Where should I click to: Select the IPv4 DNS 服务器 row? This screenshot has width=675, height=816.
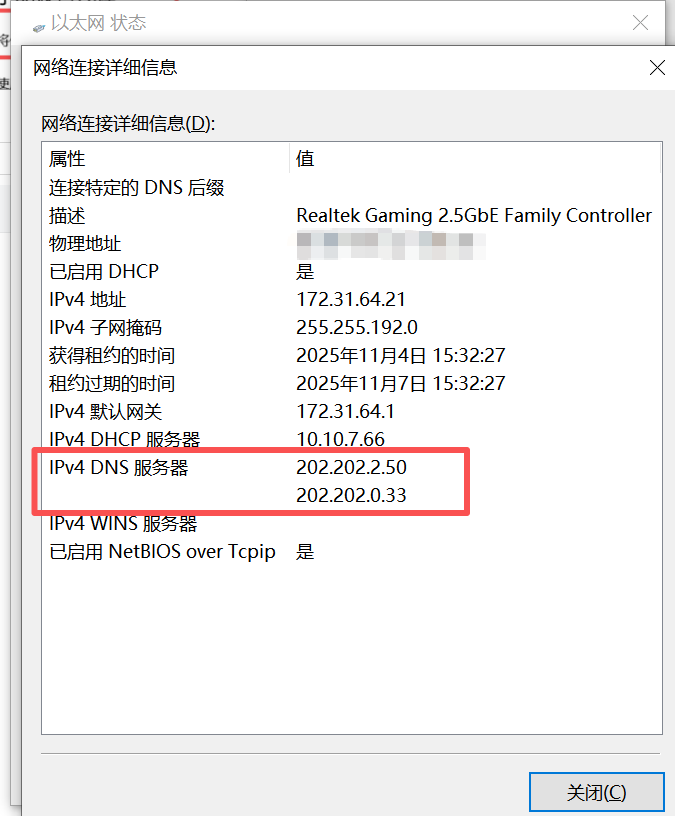(x=119, y=467)
